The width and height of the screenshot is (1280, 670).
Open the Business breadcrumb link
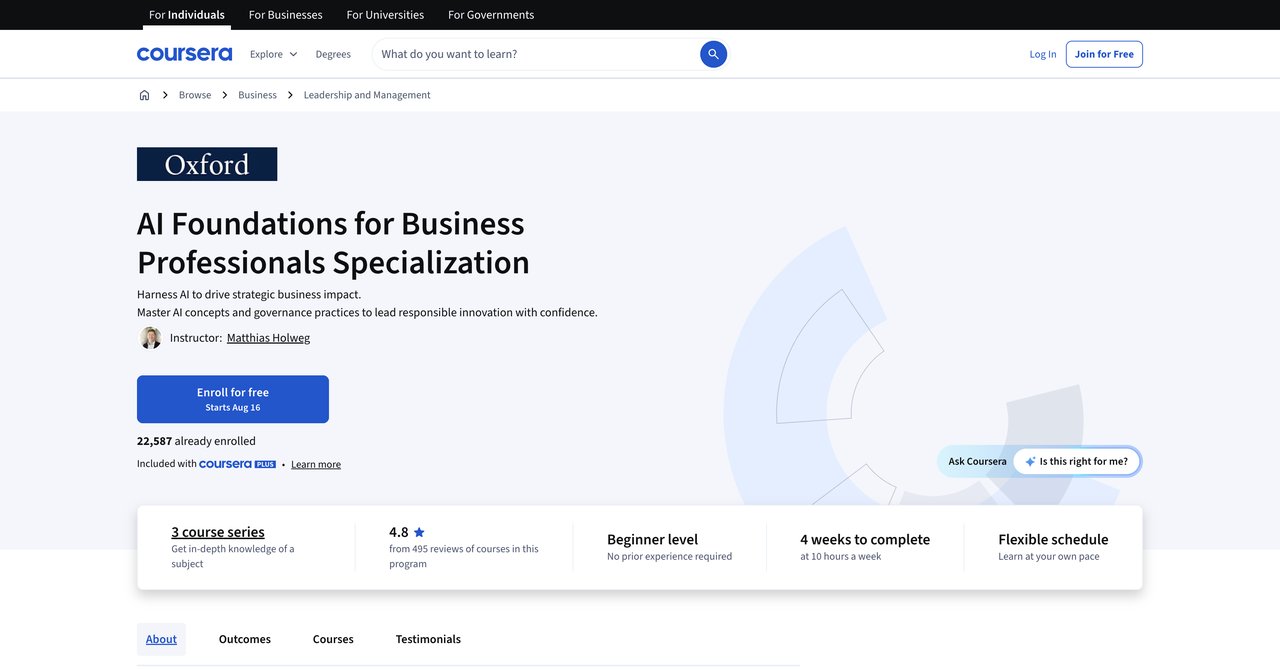tap(257, 95)
